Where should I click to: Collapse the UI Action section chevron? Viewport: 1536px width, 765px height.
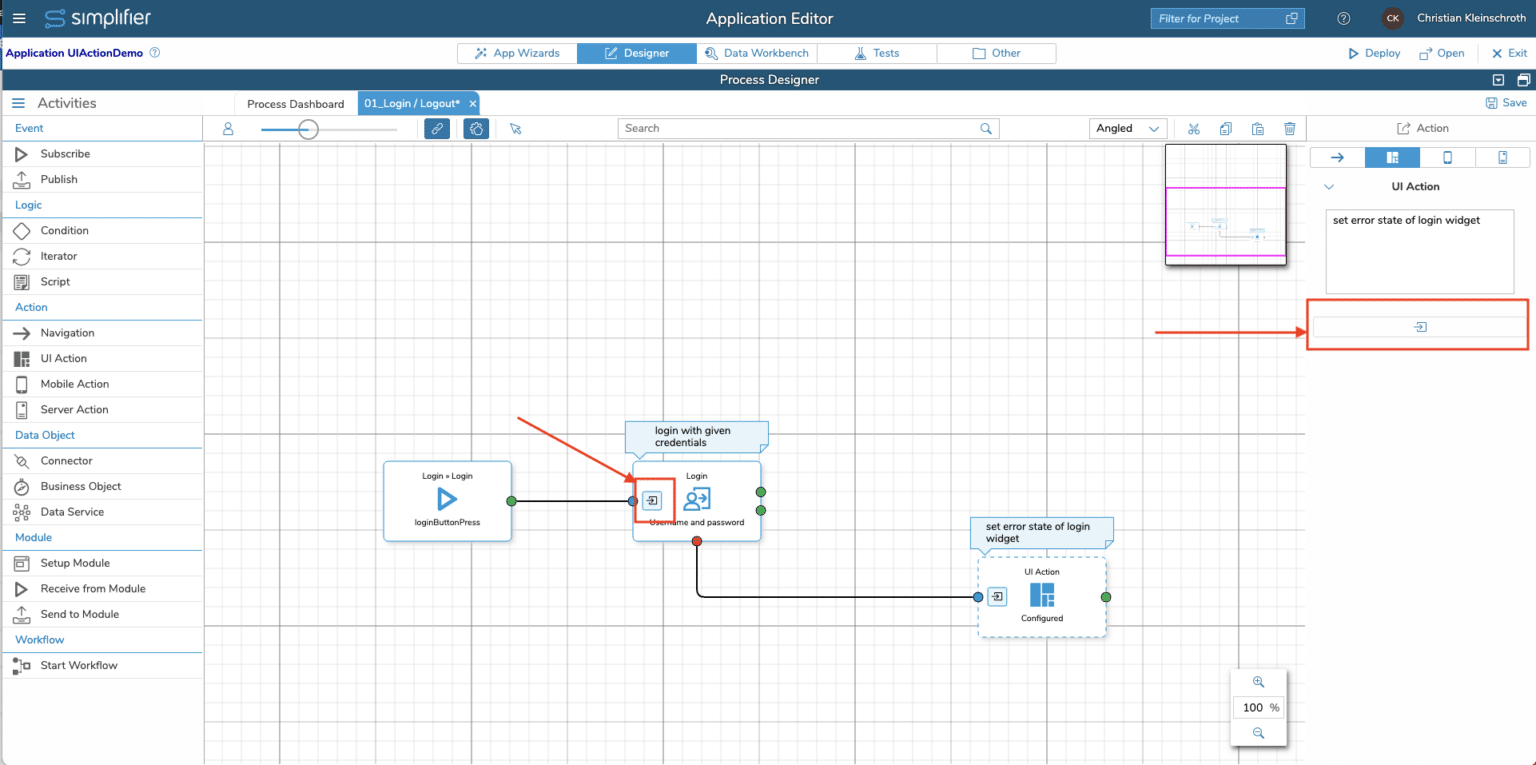[1329, 186]
